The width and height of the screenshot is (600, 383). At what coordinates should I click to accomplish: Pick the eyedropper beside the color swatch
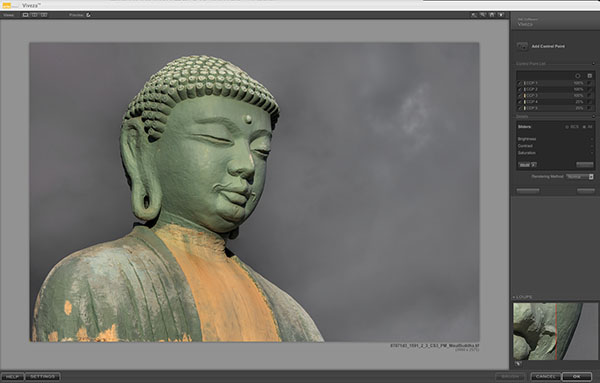(534, 165)
